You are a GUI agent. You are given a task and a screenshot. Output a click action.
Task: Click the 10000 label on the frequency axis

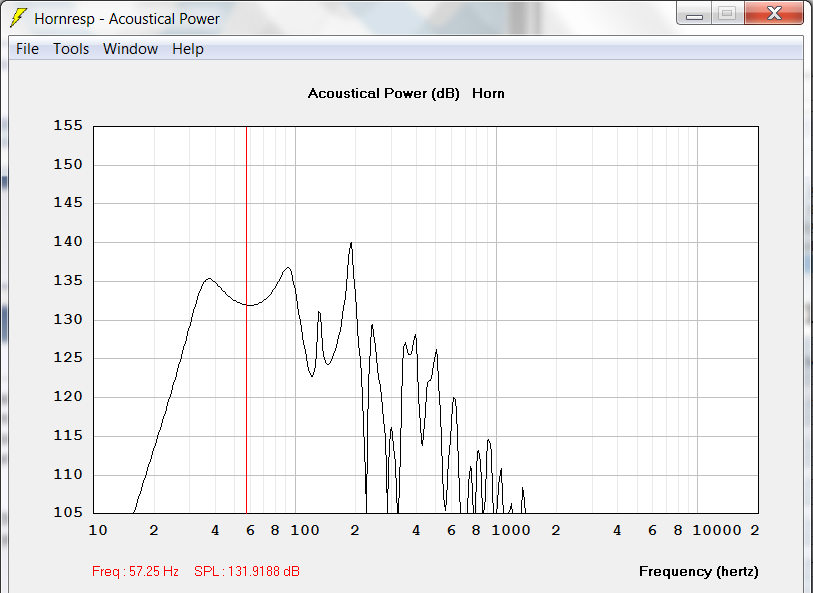pyautogui.click(x=717, y=530)
